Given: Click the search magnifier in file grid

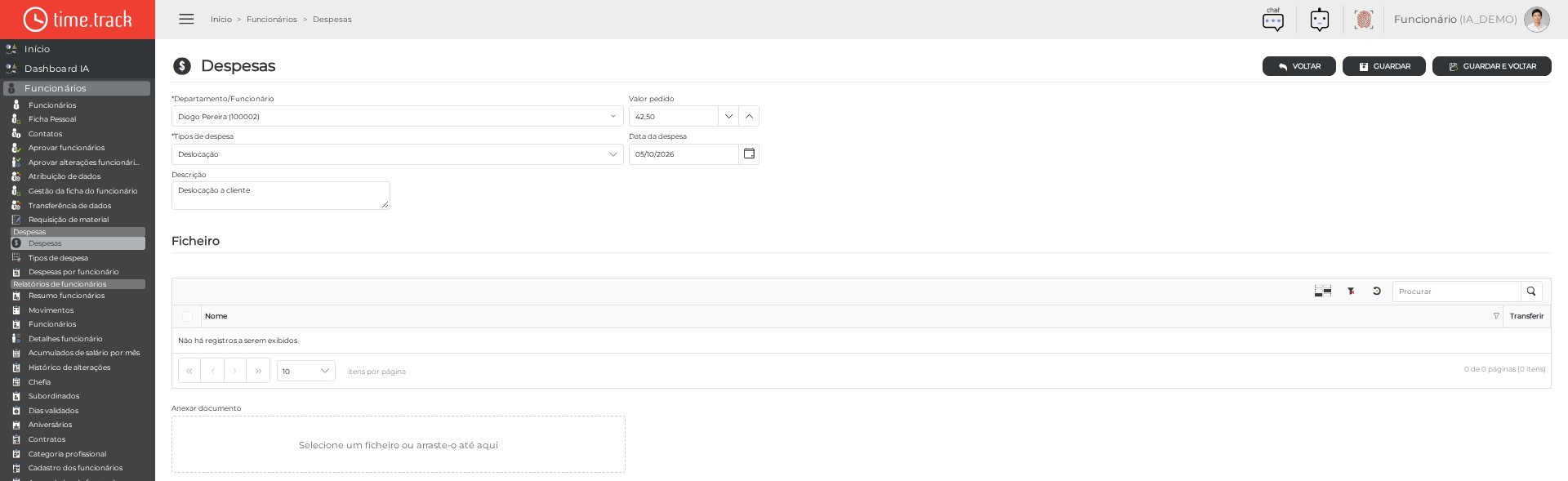Looking at the screenshot, I should point(1531,292).
